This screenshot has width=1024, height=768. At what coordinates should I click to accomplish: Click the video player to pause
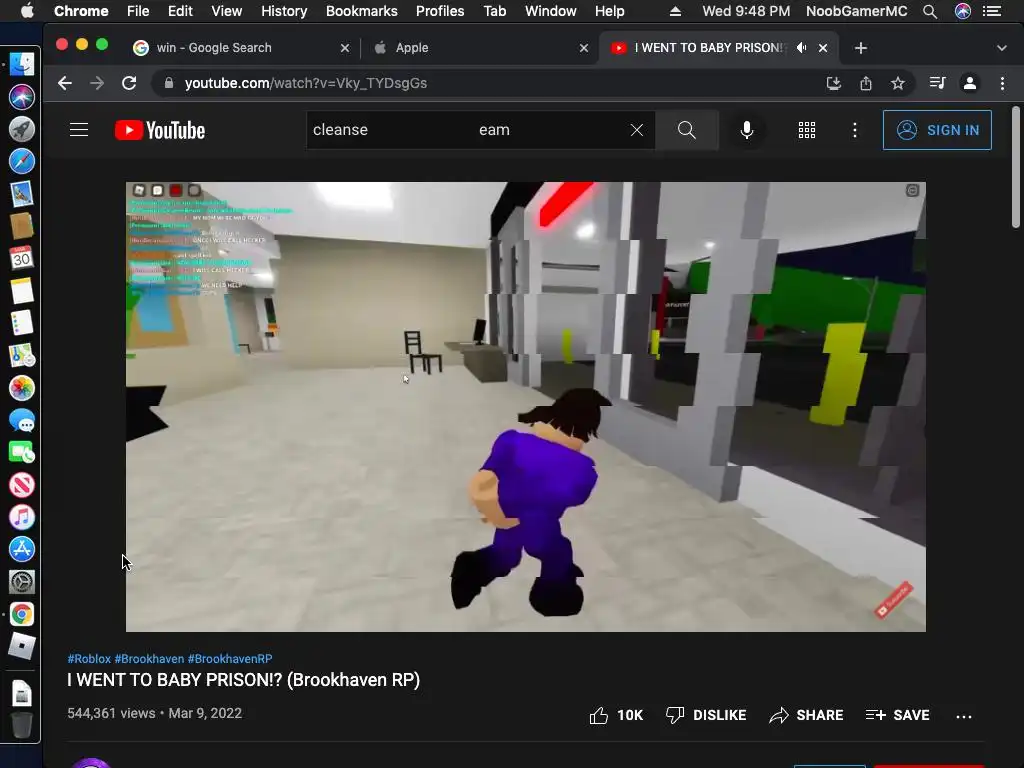coord(526,406)
